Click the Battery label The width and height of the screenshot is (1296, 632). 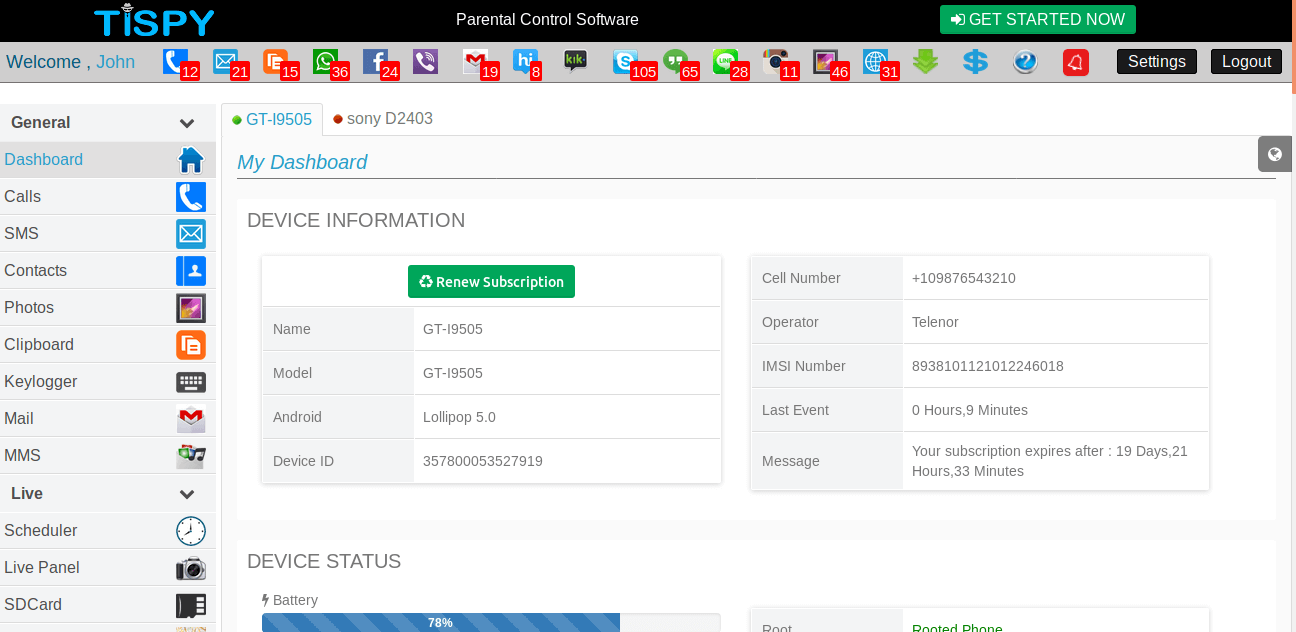click(290, 600)
